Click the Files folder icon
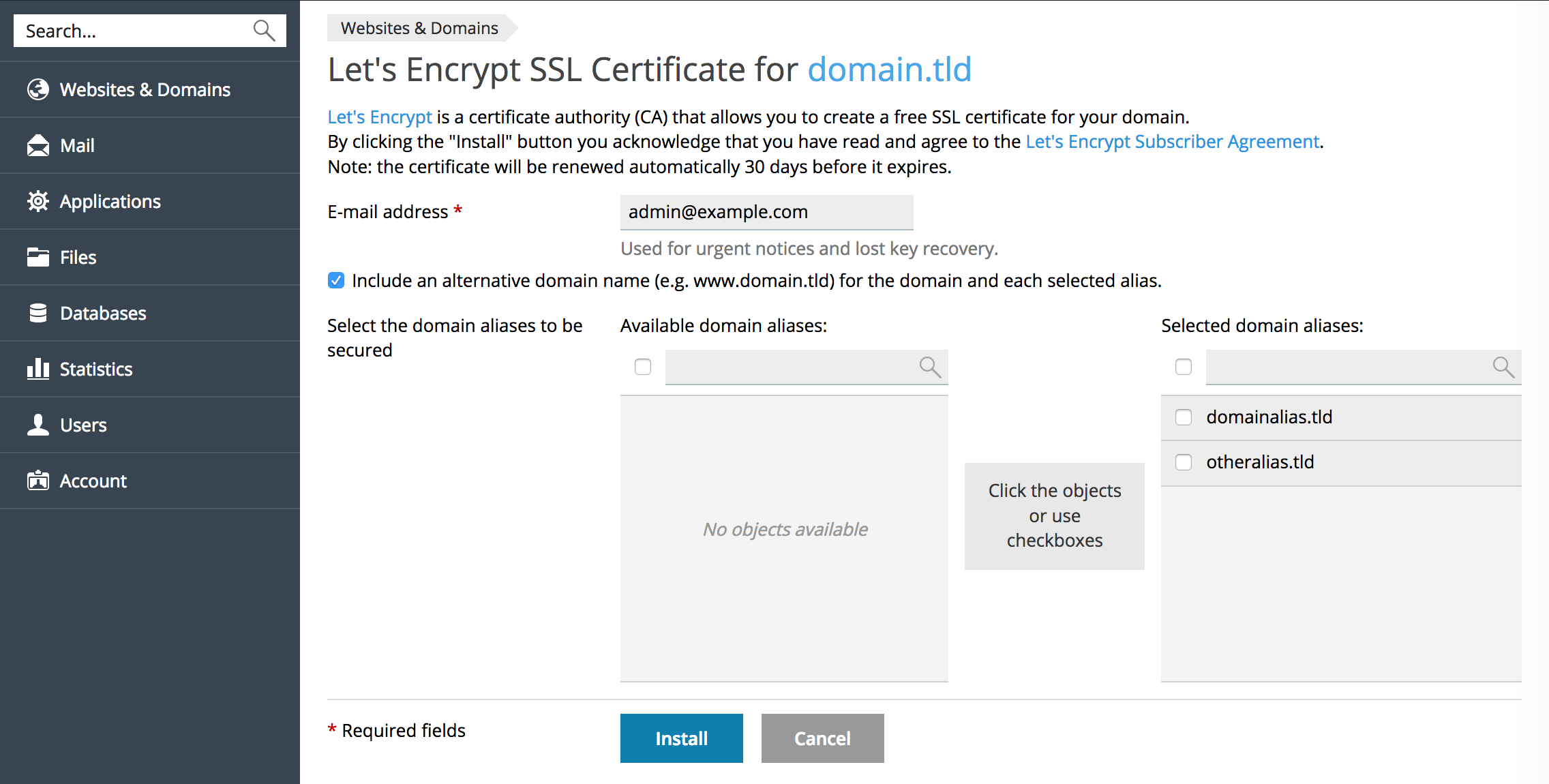 38,257
